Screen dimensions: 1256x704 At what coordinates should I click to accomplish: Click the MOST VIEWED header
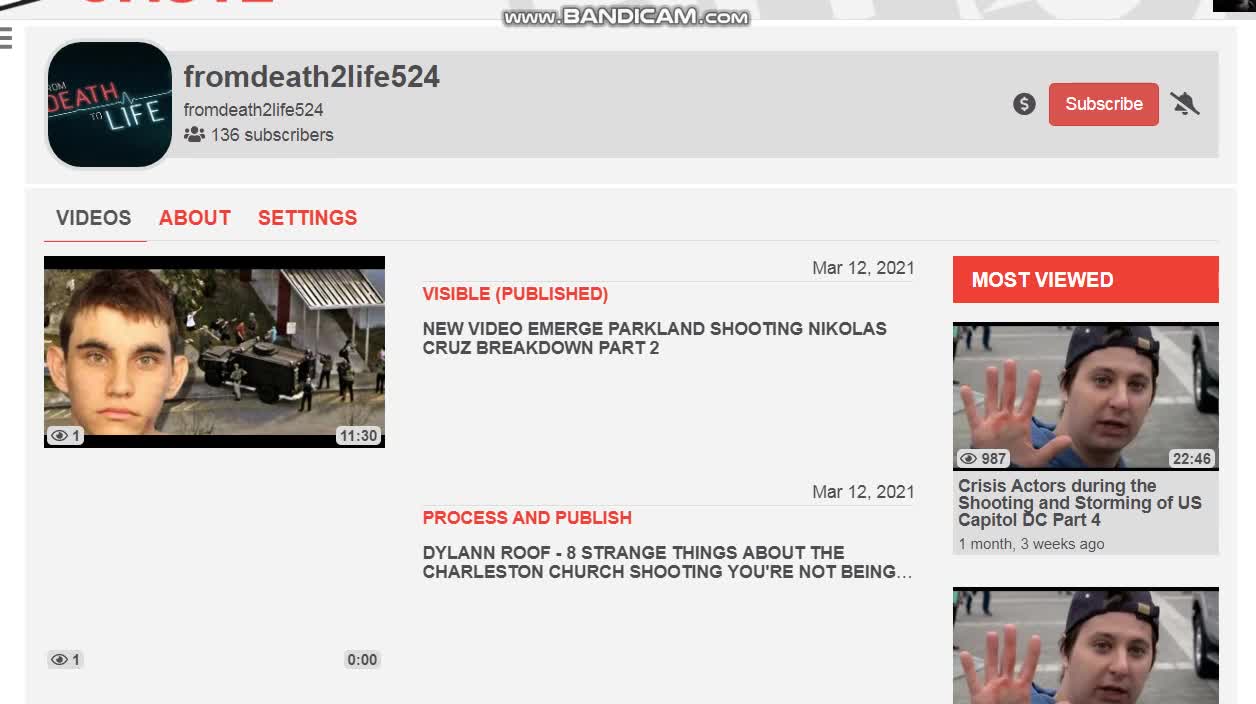tap(1085, 280)
